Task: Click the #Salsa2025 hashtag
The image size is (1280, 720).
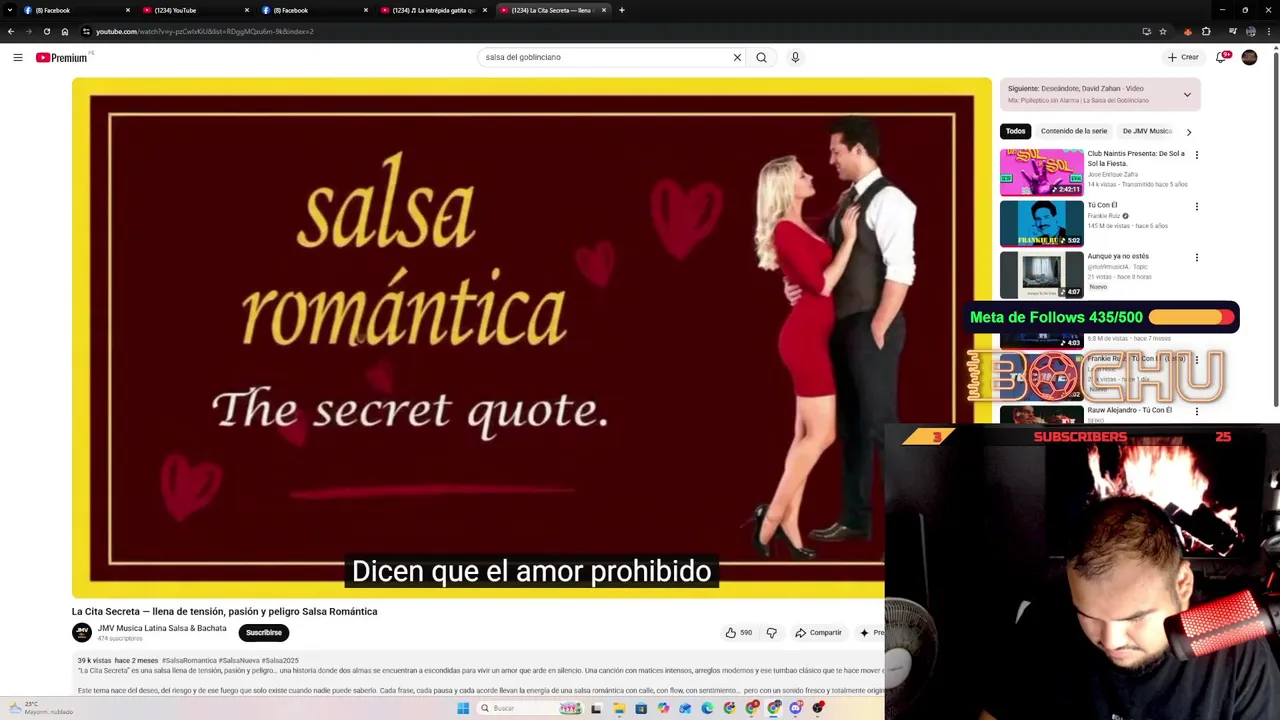Action: click(x=280, y=660)
